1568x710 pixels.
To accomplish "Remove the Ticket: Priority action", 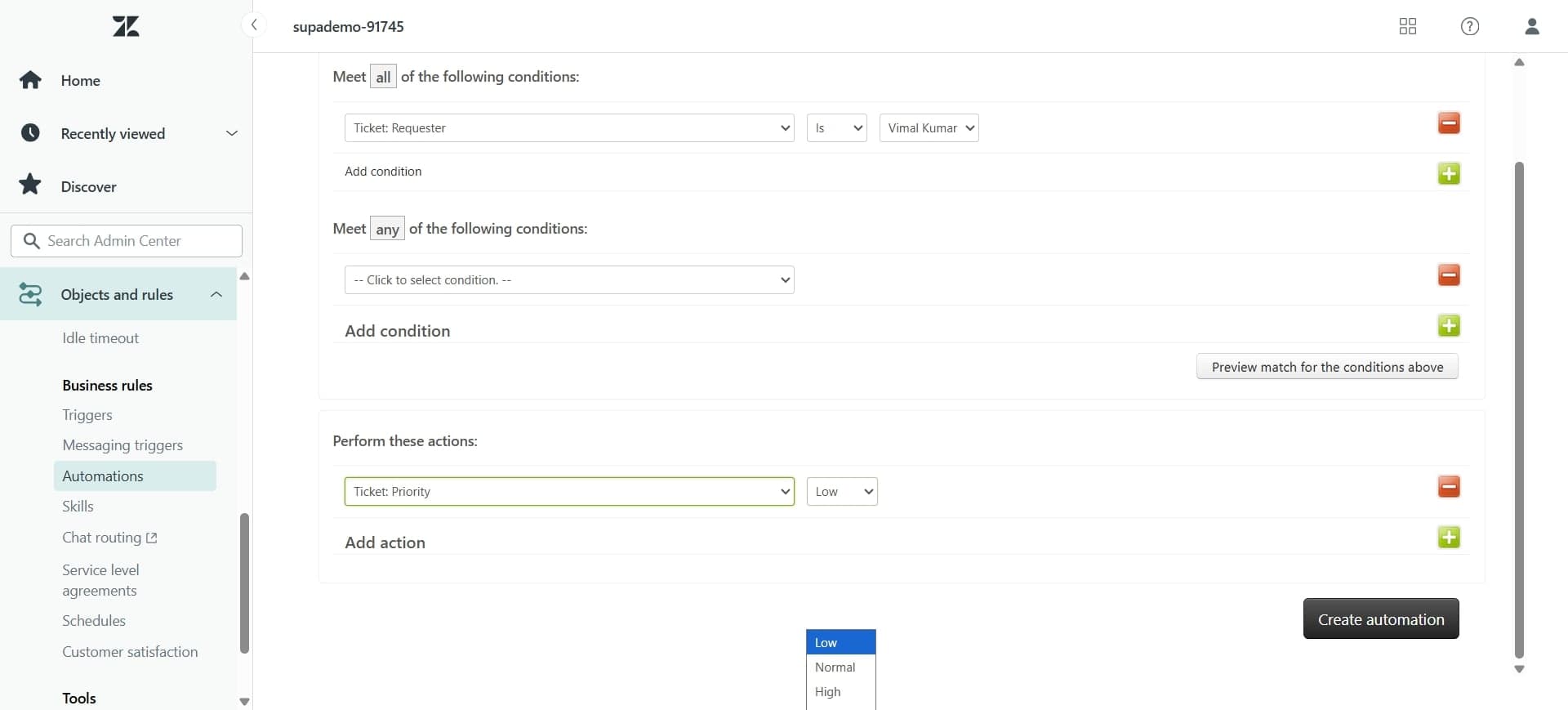I will click(x=1449, y=487).
